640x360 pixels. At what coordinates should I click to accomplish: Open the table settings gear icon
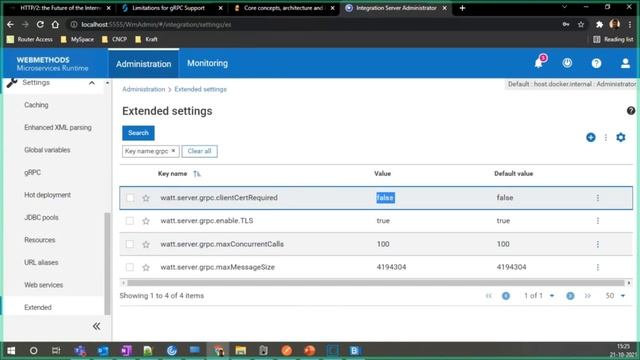[621, 138]
